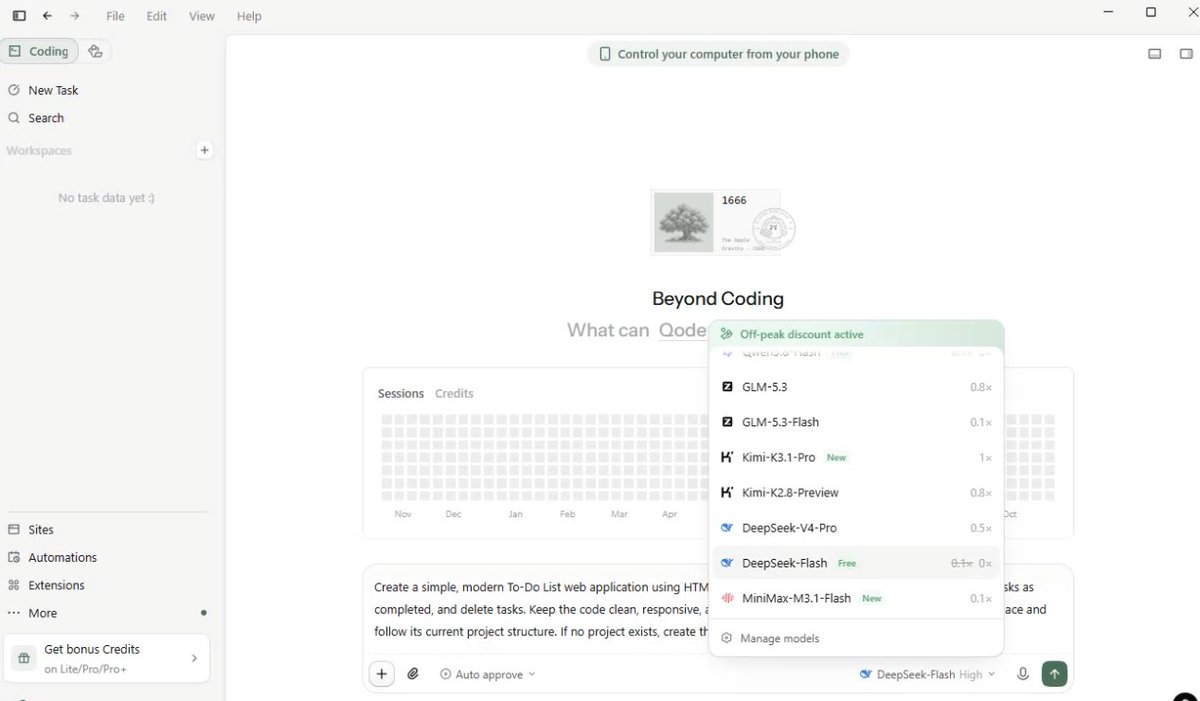Open the DeepSeek-Flash High model dropdown
1200x701 pixels.
[927, 674]
